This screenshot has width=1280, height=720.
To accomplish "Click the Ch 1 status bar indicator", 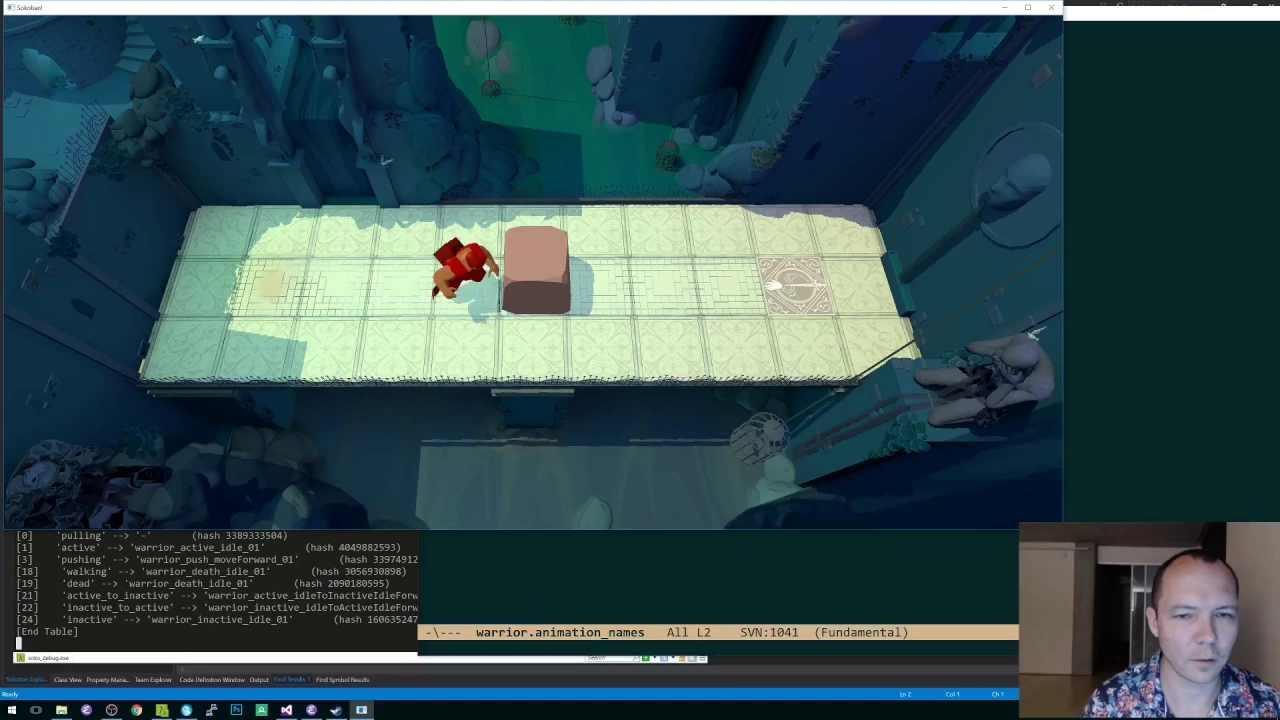I will (x=997, y=694).
